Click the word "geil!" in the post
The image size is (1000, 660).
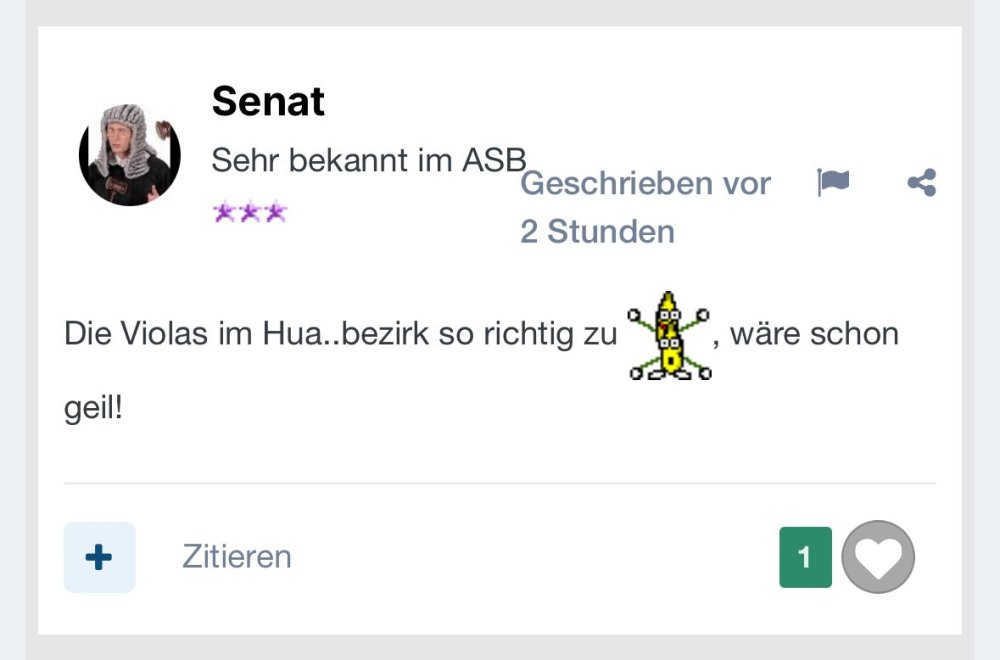coord(92,409)
